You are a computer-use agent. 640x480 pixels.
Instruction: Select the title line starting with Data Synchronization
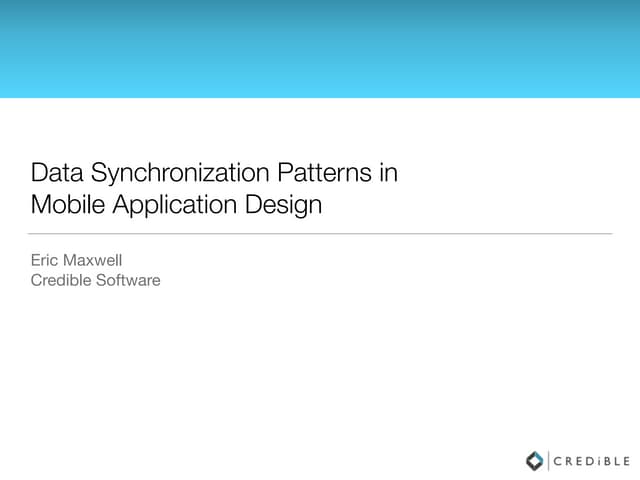214,173
